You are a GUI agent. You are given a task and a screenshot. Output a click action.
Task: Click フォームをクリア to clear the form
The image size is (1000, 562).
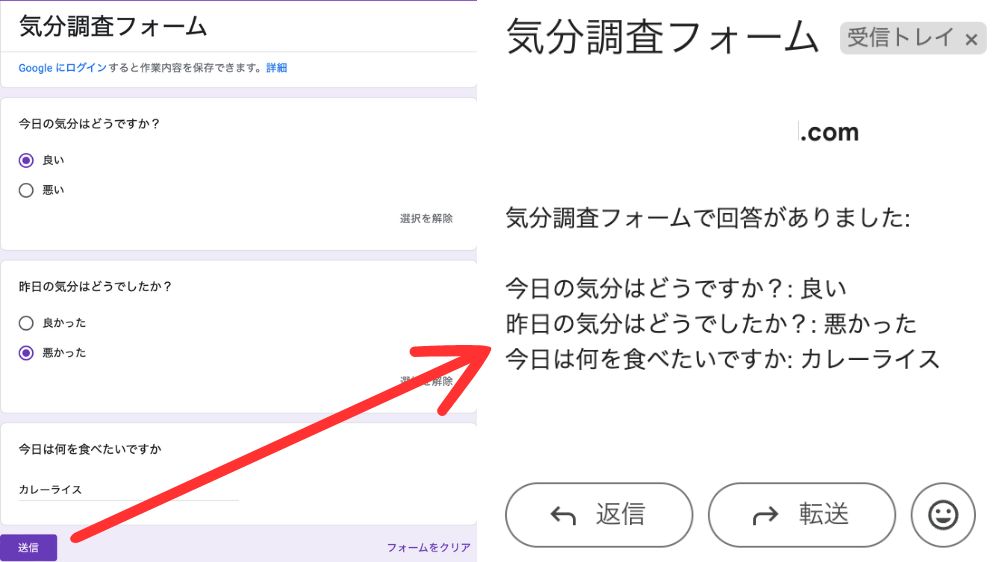(428, 547)
